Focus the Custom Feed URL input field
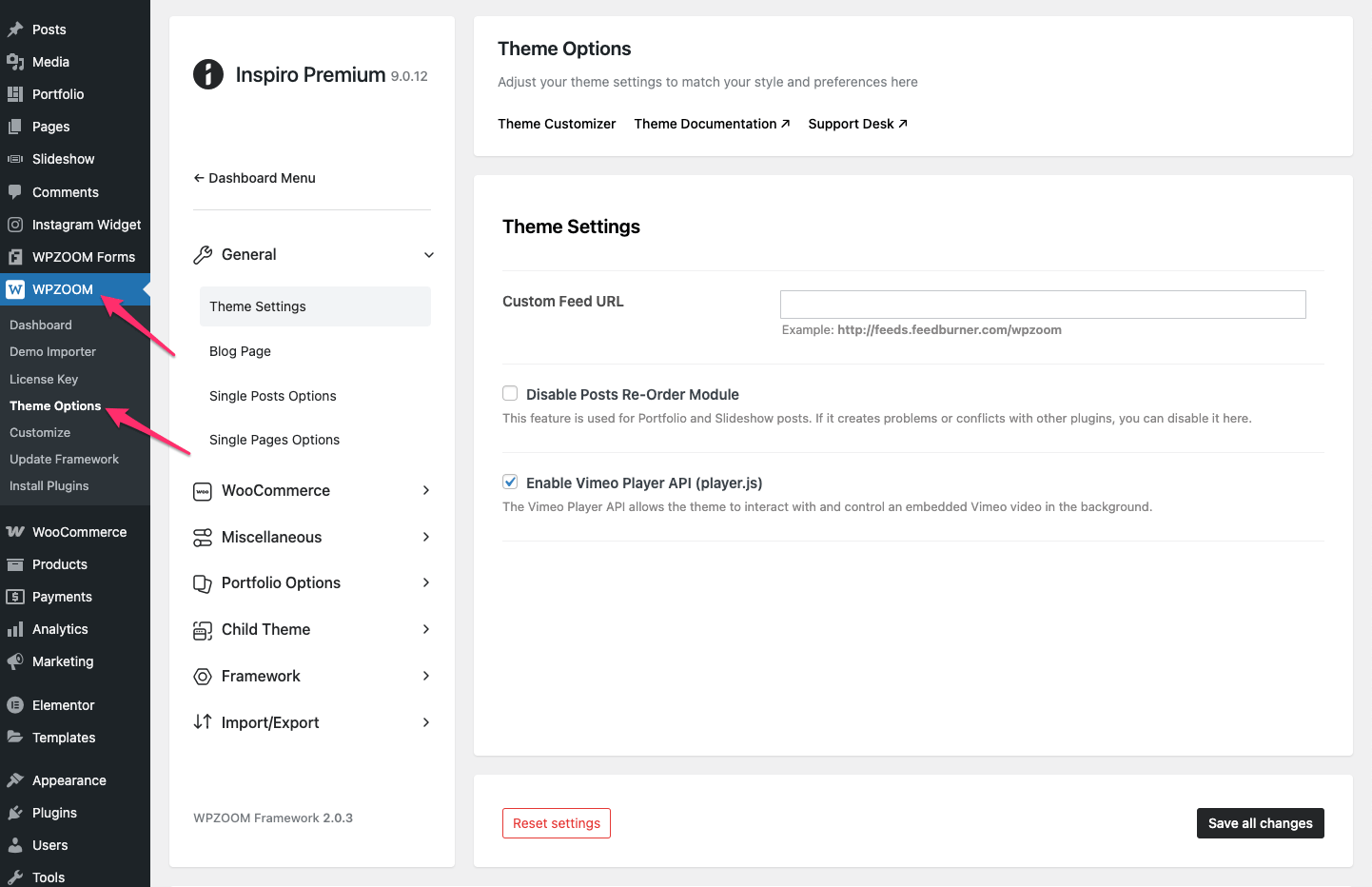This screenshot has height=887, width=1372. (x=1043, y=305)
